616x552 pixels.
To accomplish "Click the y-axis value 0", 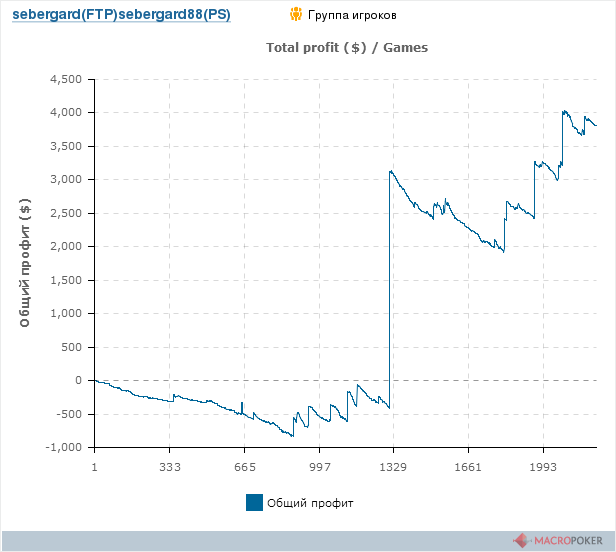I will point(79,380).
